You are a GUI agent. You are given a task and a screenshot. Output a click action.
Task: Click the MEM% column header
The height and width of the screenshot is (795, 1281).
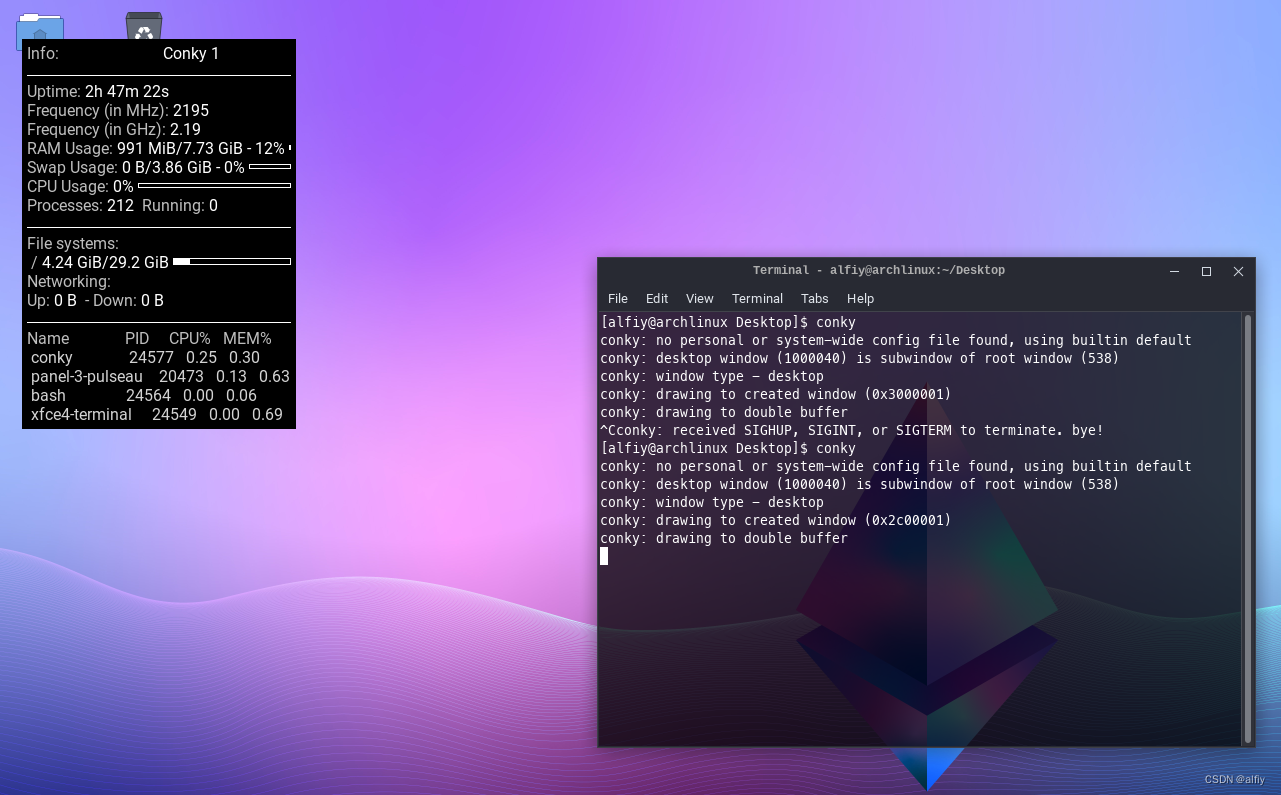[x=247, y=338]
